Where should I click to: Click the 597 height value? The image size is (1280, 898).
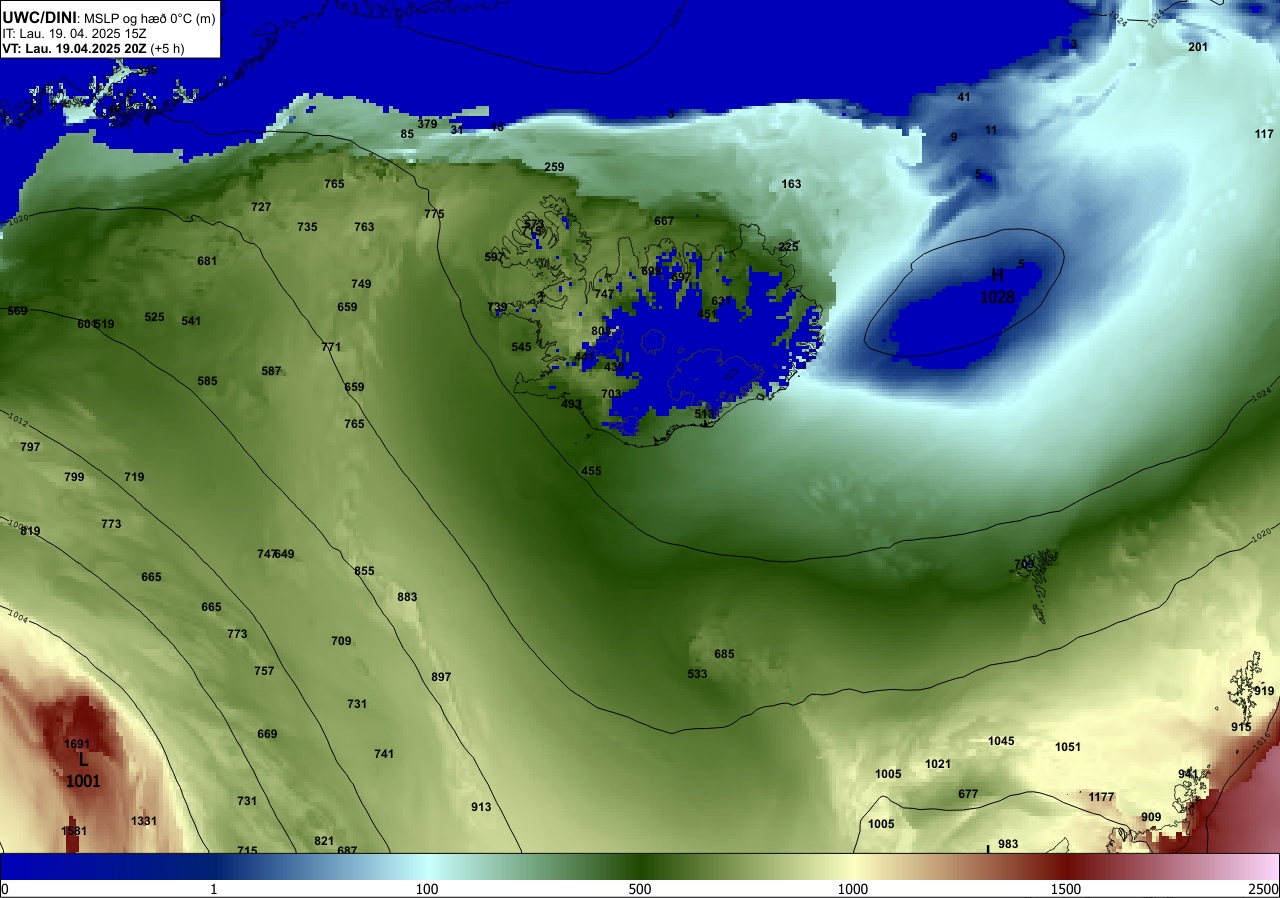pos(494,257)
